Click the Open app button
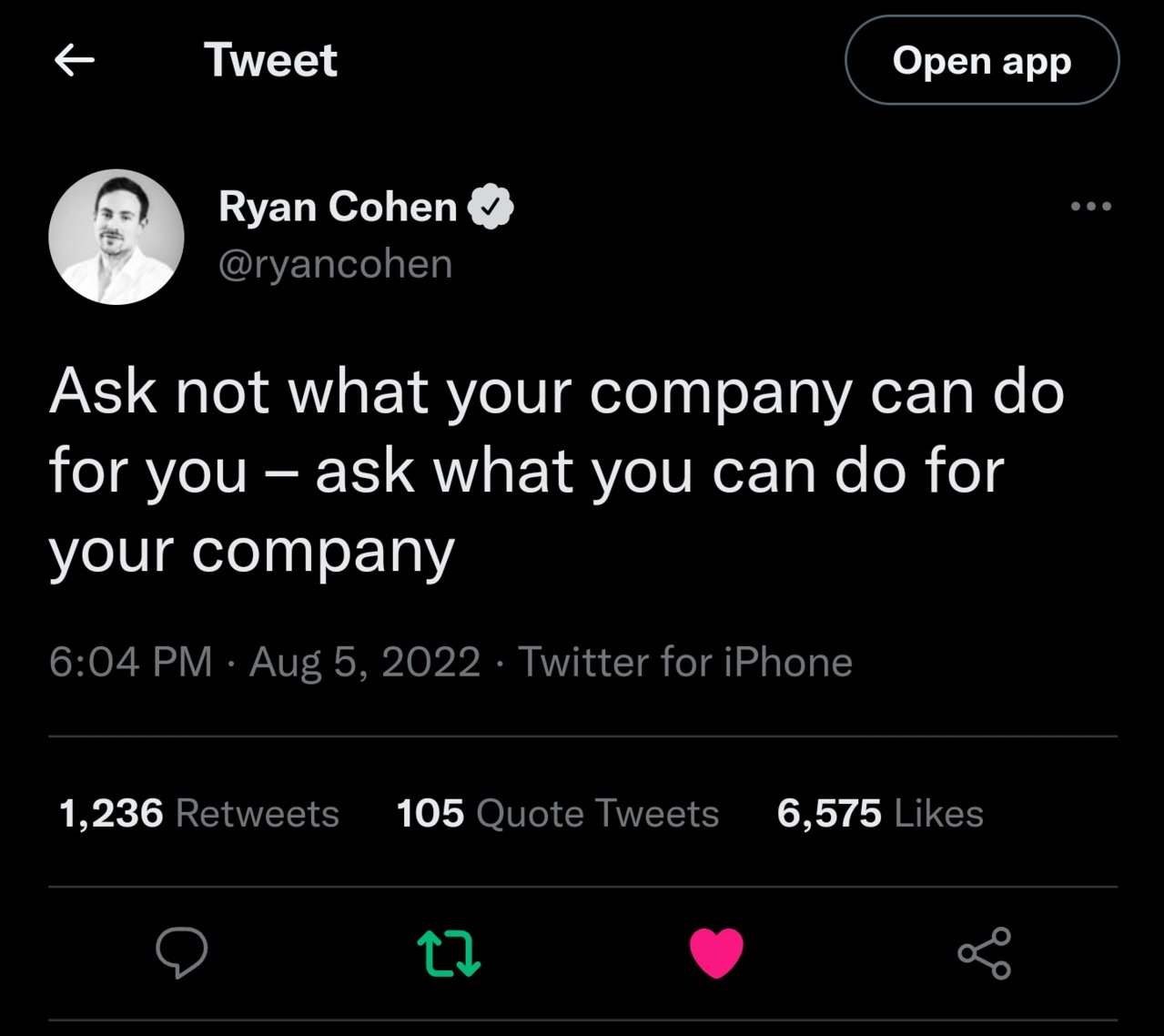This screenshot has height=1036, width=1164. click(982, 60)
